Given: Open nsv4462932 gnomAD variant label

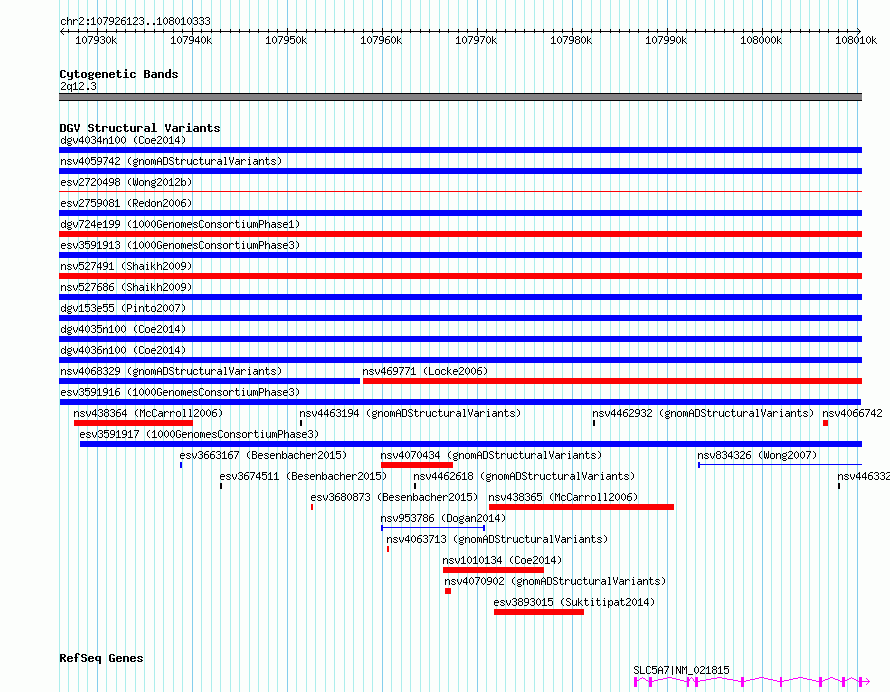Looking at the screenshot, I should [703, 413].
